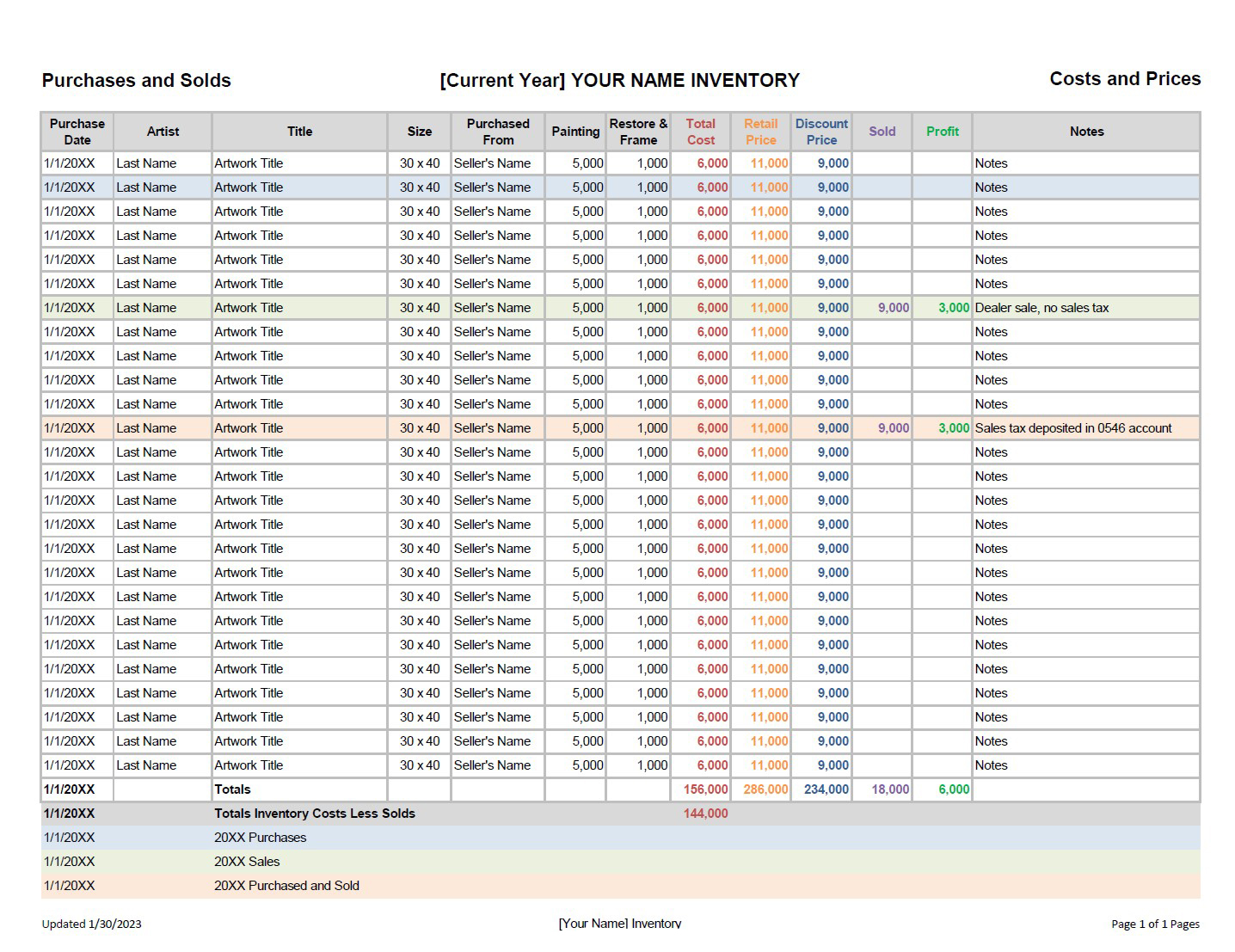Click the Restore & Frame 1,000 in the Sales tax row
Image resolution: width=1235 pixels, height=952 pixels.
pos(652,428)
